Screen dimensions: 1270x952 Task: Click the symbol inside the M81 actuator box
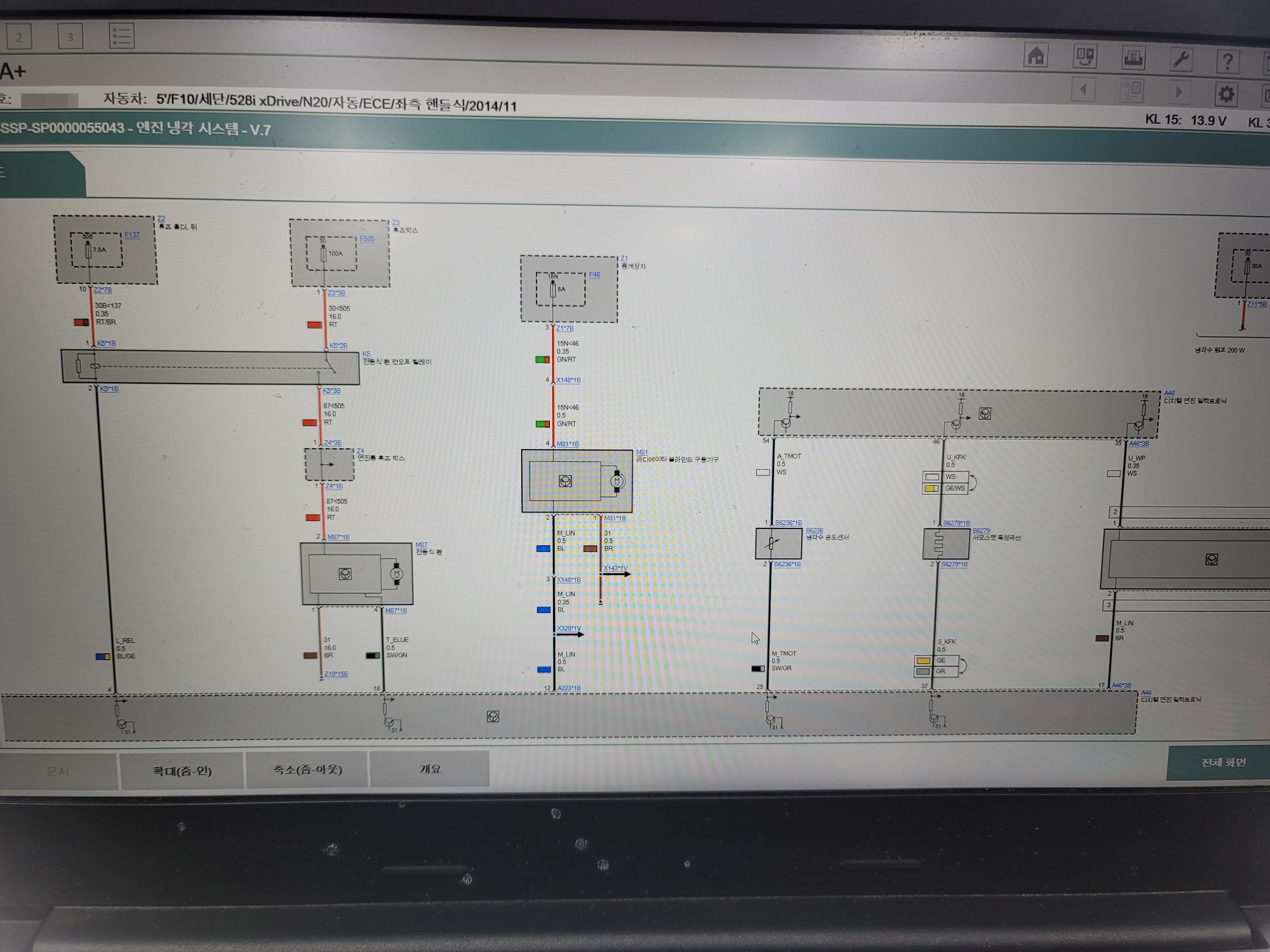point(565,481)
